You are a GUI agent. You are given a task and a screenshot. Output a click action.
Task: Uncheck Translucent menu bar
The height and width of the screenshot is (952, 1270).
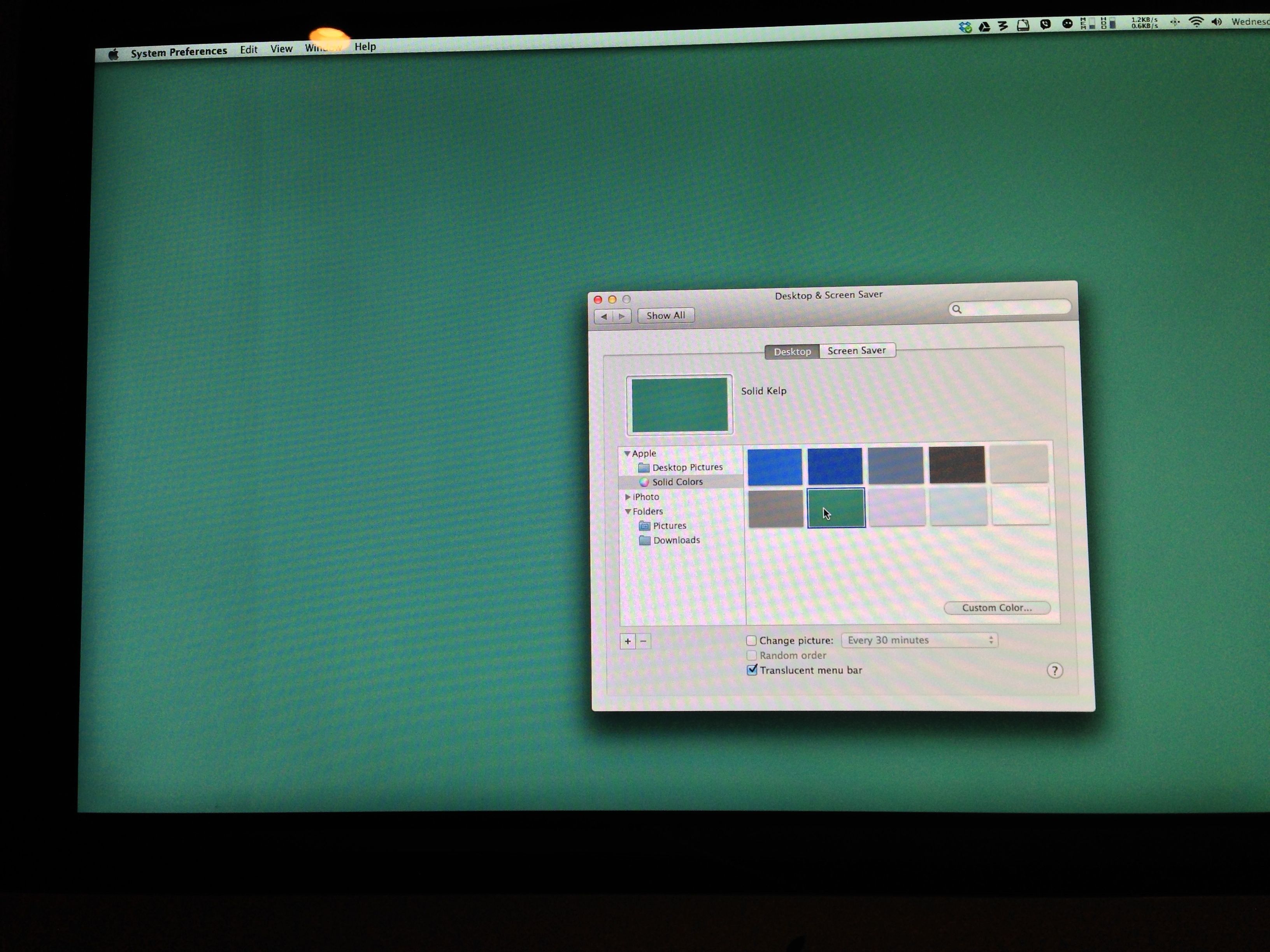[x=752, y=670]
